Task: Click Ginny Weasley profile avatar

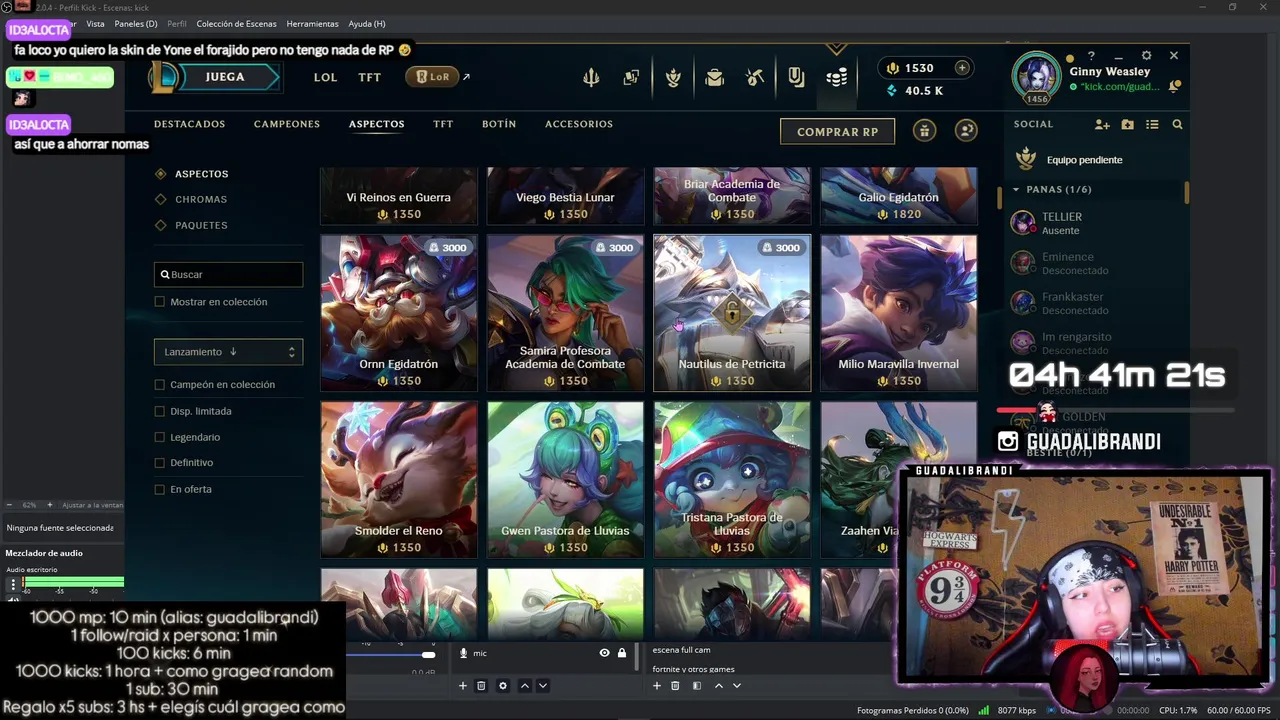Action: point(1036,76)
